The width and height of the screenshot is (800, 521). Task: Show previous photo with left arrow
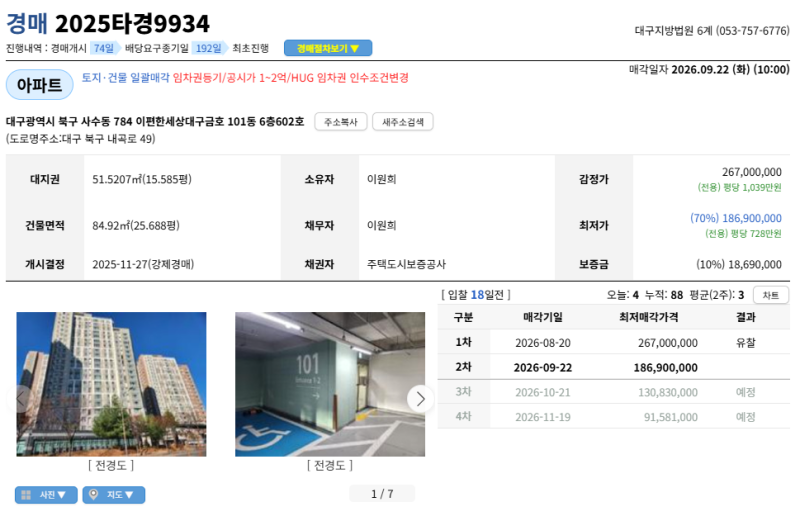tap(20, 399)
